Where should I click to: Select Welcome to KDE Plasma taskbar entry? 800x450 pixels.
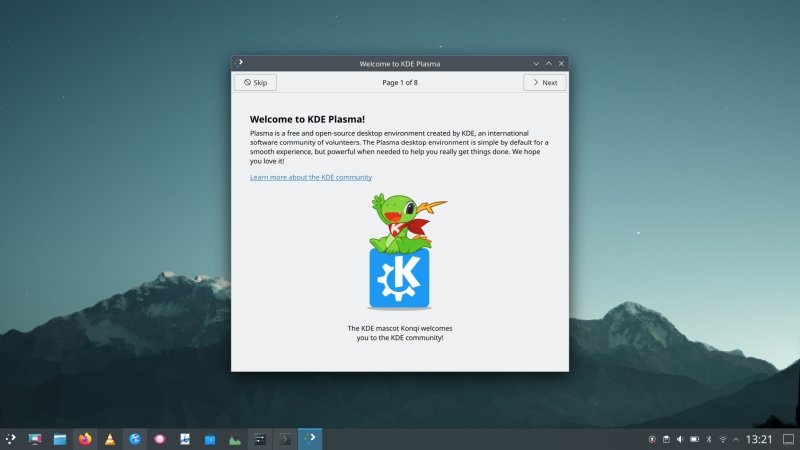(x=310, y=439)
